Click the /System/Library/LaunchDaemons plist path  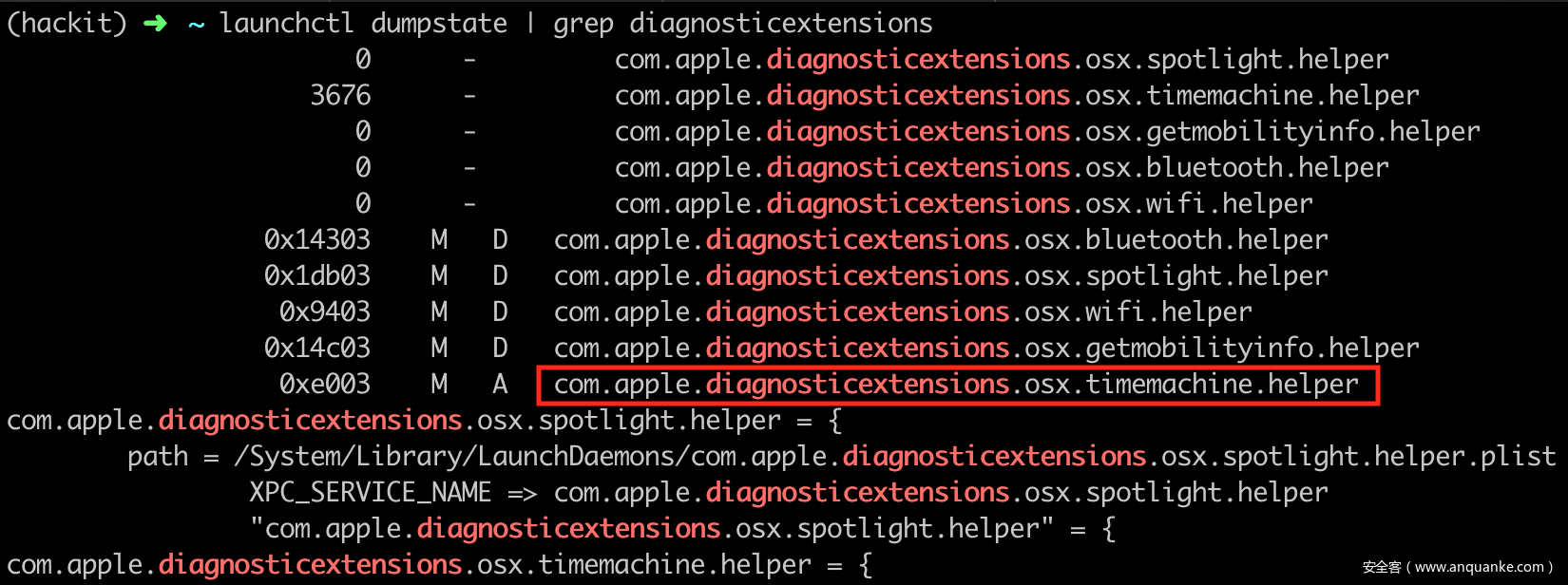click(x=895, y=457)
